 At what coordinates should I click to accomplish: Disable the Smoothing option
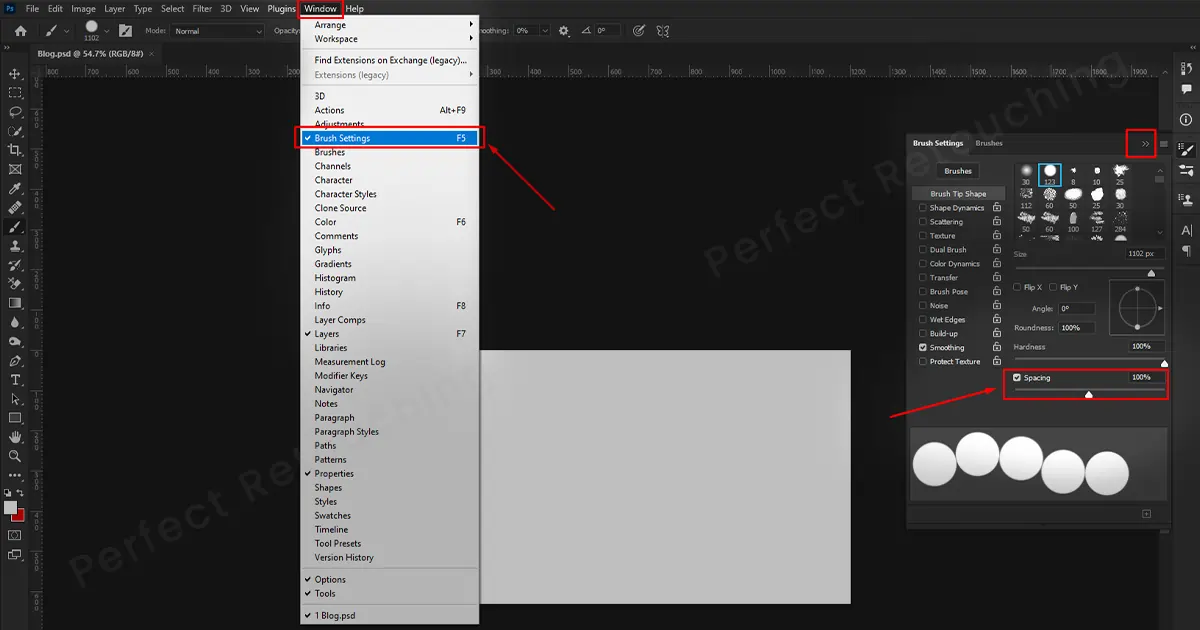coord(922,347)
